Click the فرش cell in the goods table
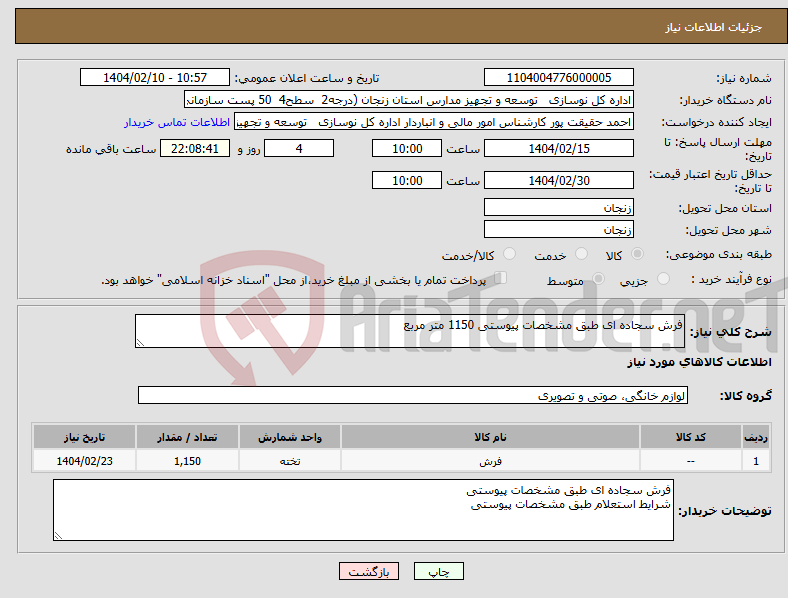 (490, 461)
